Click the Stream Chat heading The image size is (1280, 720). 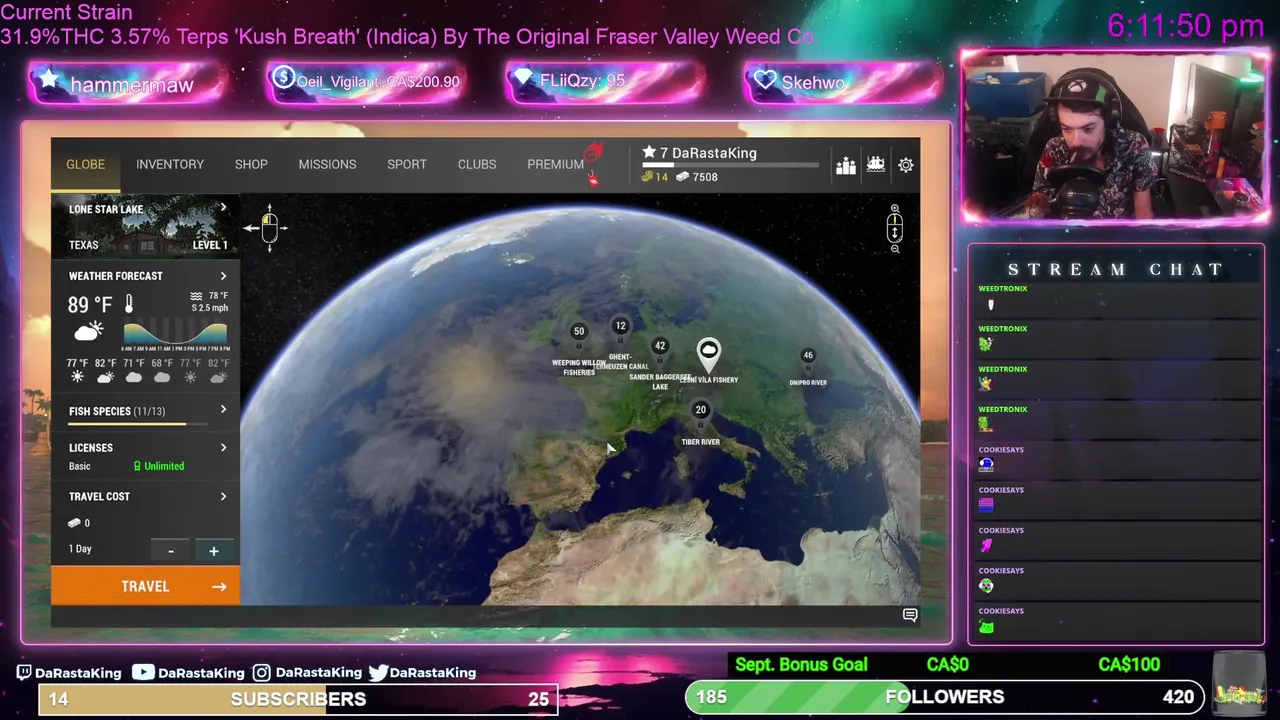[1115, 269]
